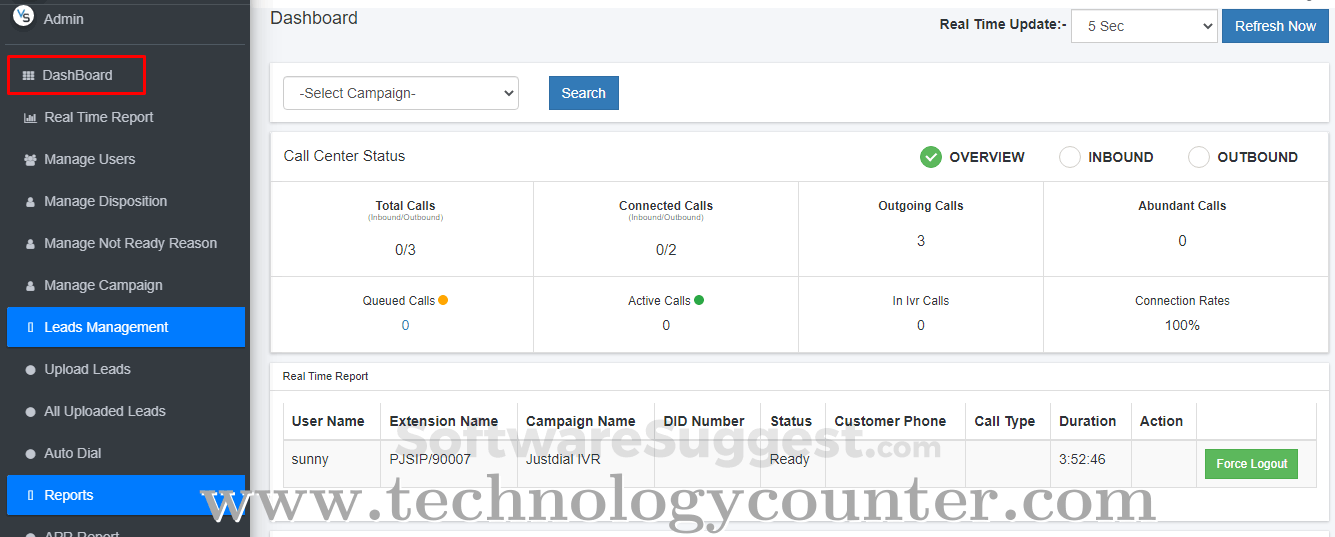Click the All Uploaded Leads bullet icon
This screenshot has height=537, width=1335.
pos(30,411)
